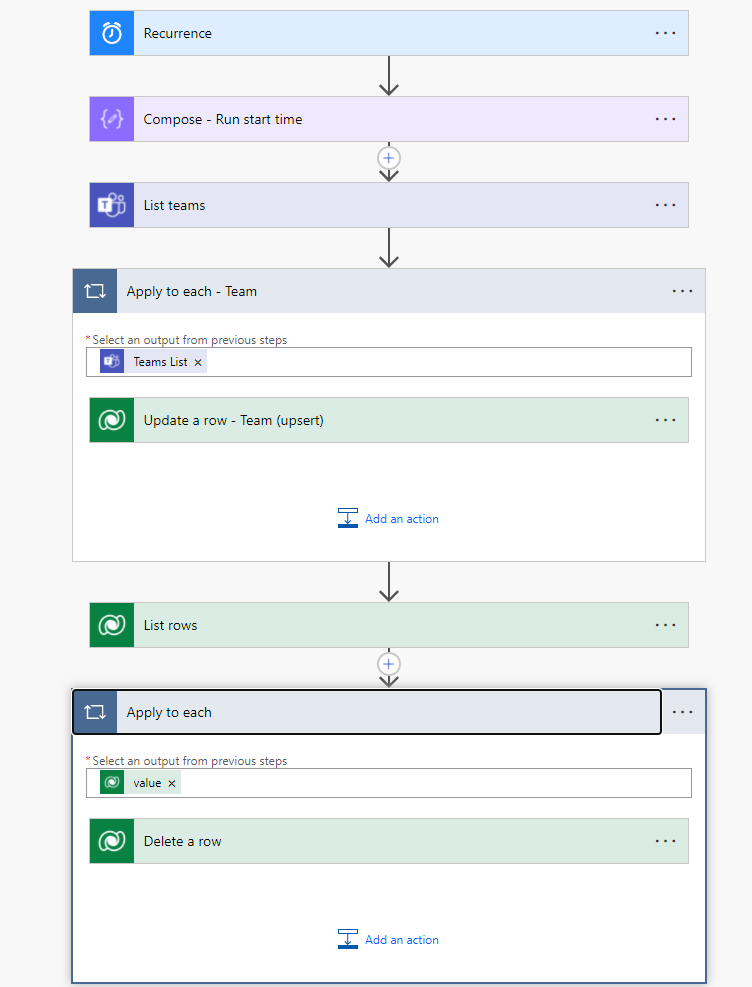
Task: Open the Recurrence step options menu
Action: click(665, 33)
